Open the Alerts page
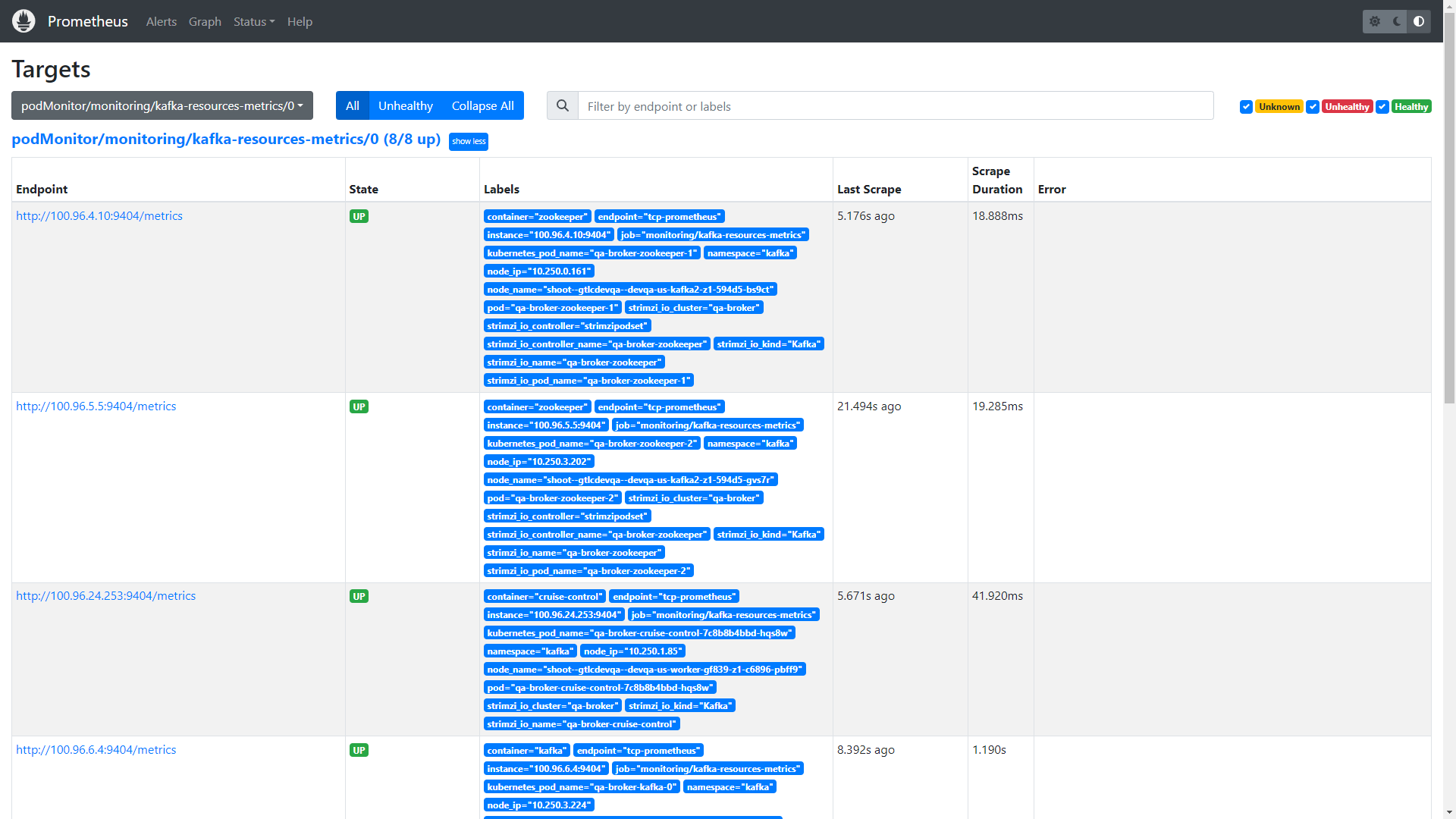 (162, 21)
